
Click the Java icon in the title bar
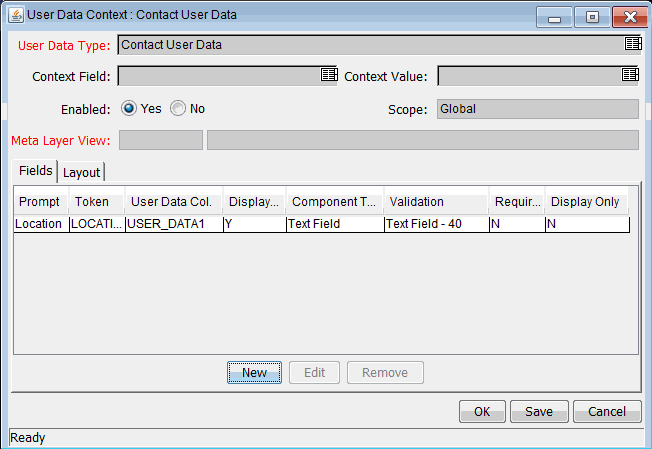(x=16, y=16)
